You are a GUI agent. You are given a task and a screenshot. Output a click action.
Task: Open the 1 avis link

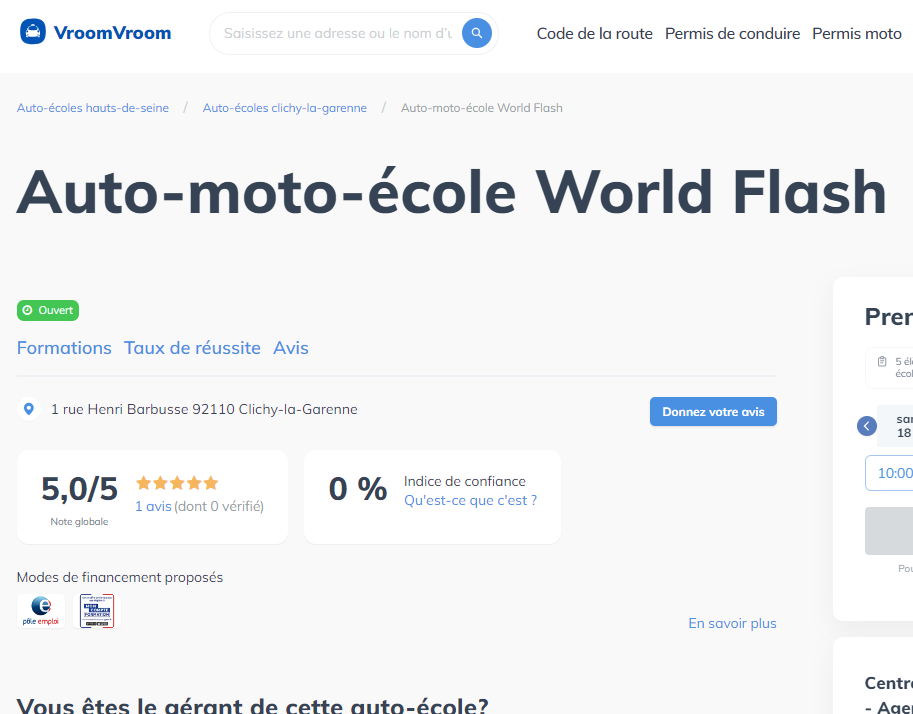point(153,506)
